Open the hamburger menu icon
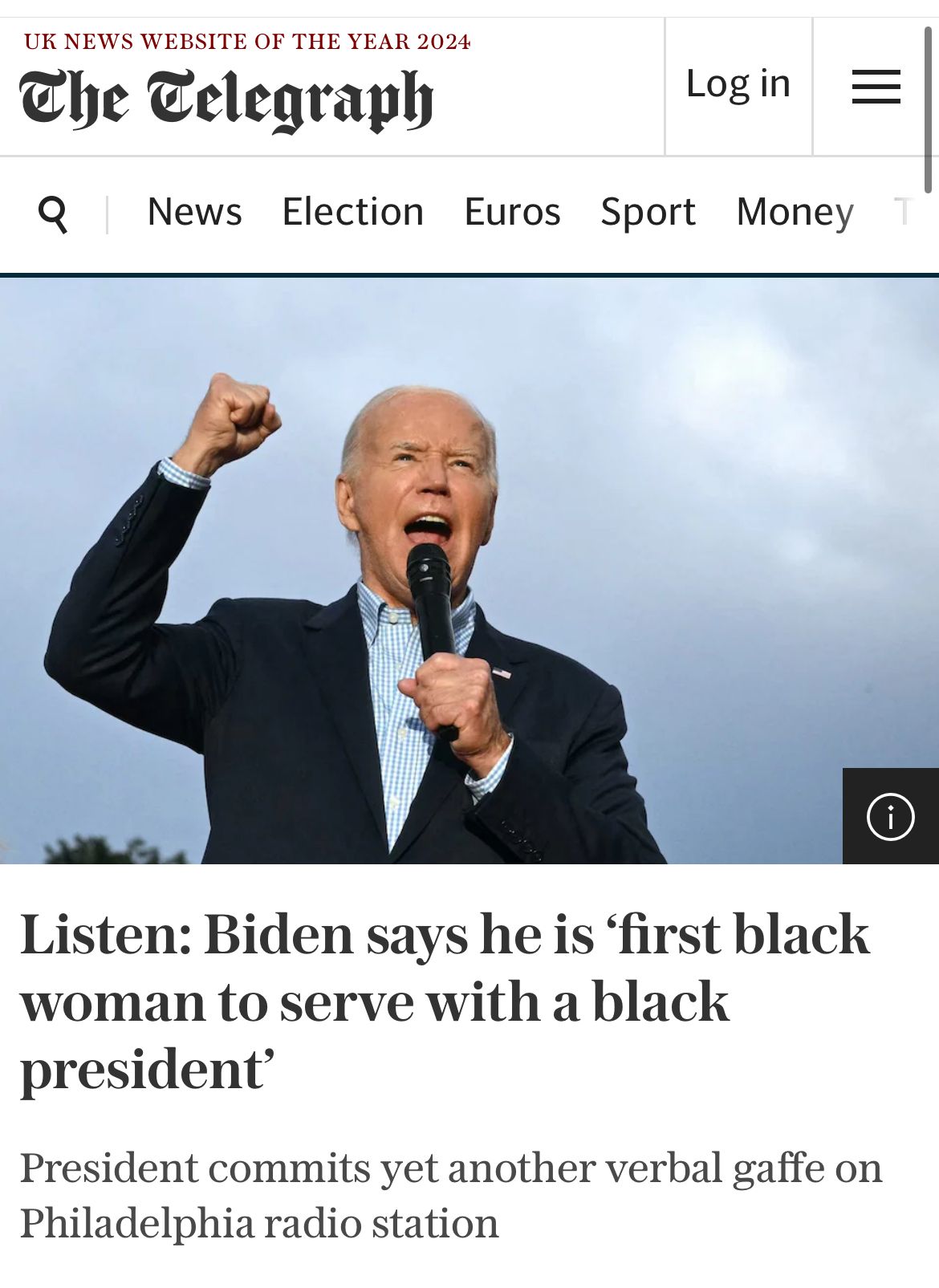This screenshot has width=939, height=1288. 876,87
